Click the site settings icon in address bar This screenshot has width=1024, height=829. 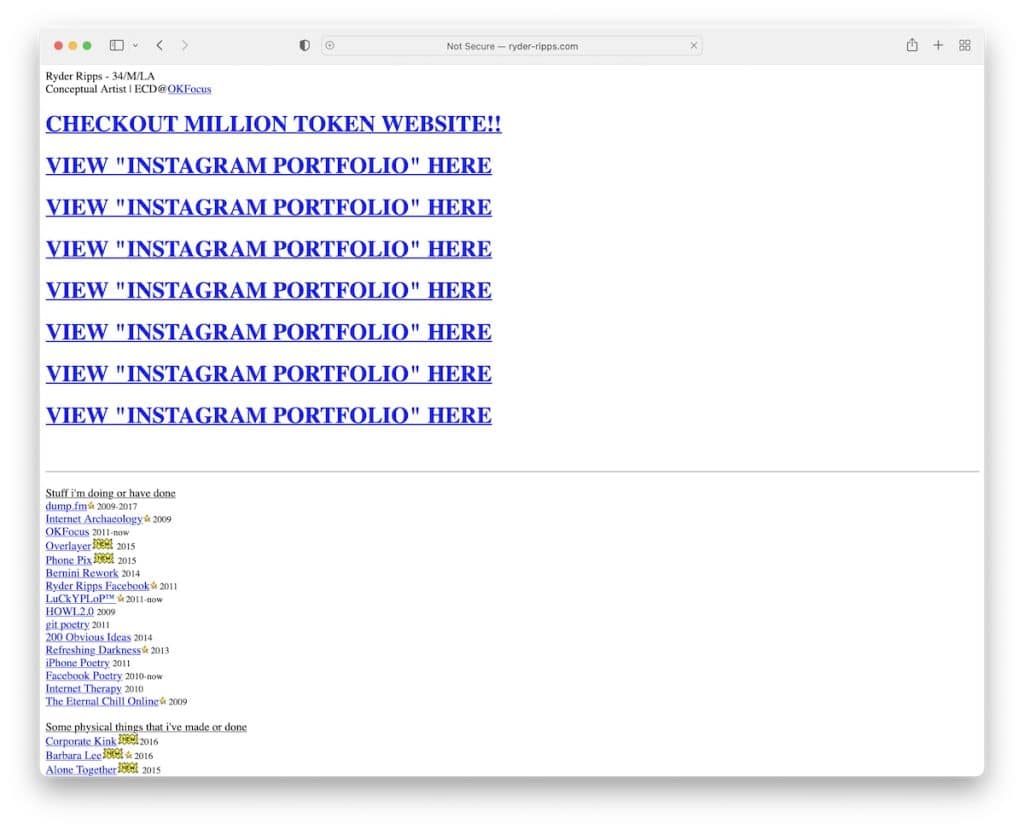330,45
